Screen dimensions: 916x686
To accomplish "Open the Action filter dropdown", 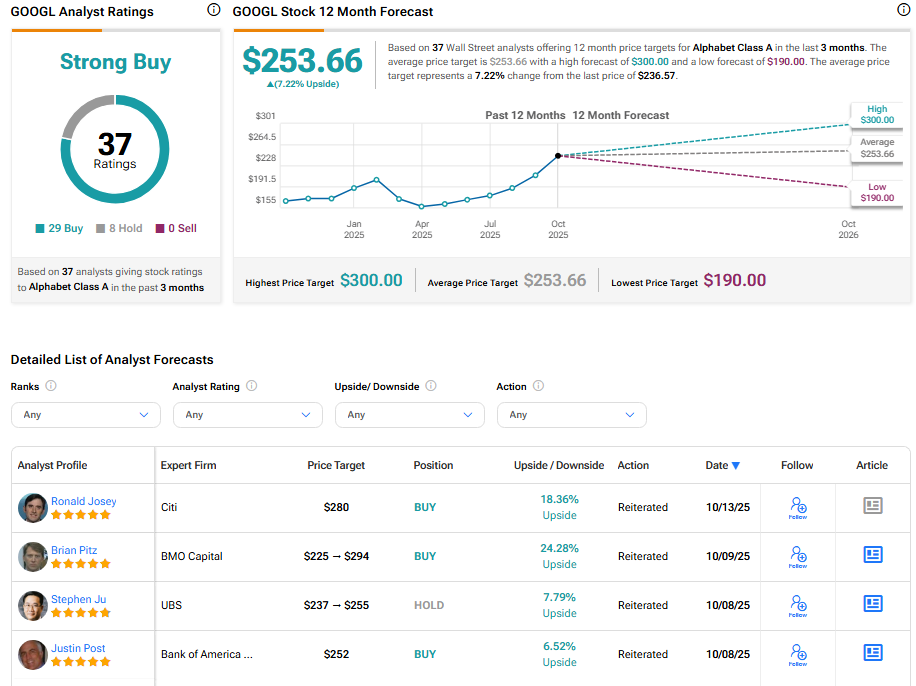I will click(571, 414).
